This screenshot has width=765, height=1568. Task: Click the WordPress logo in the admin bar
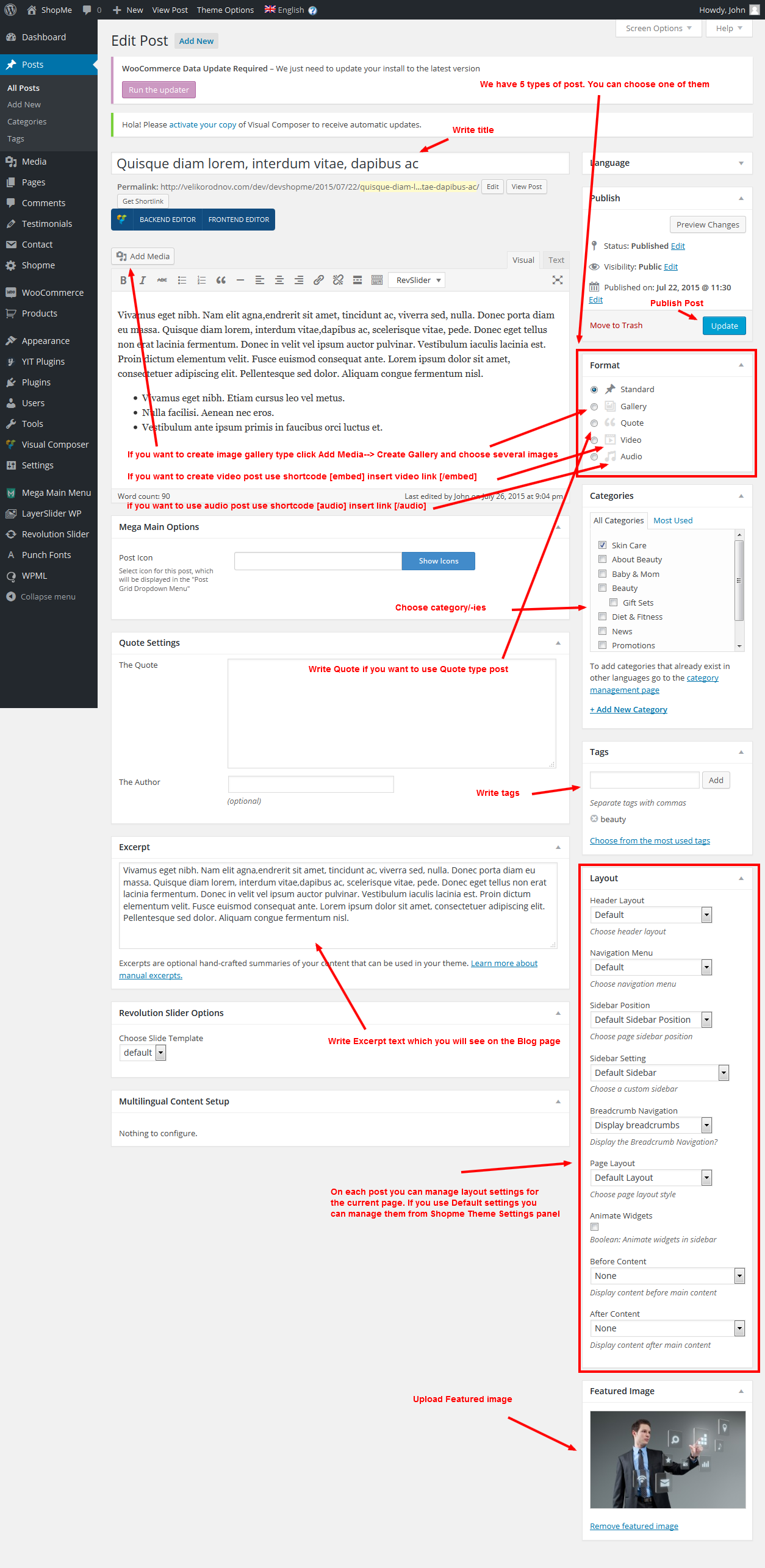pos(10,10)
